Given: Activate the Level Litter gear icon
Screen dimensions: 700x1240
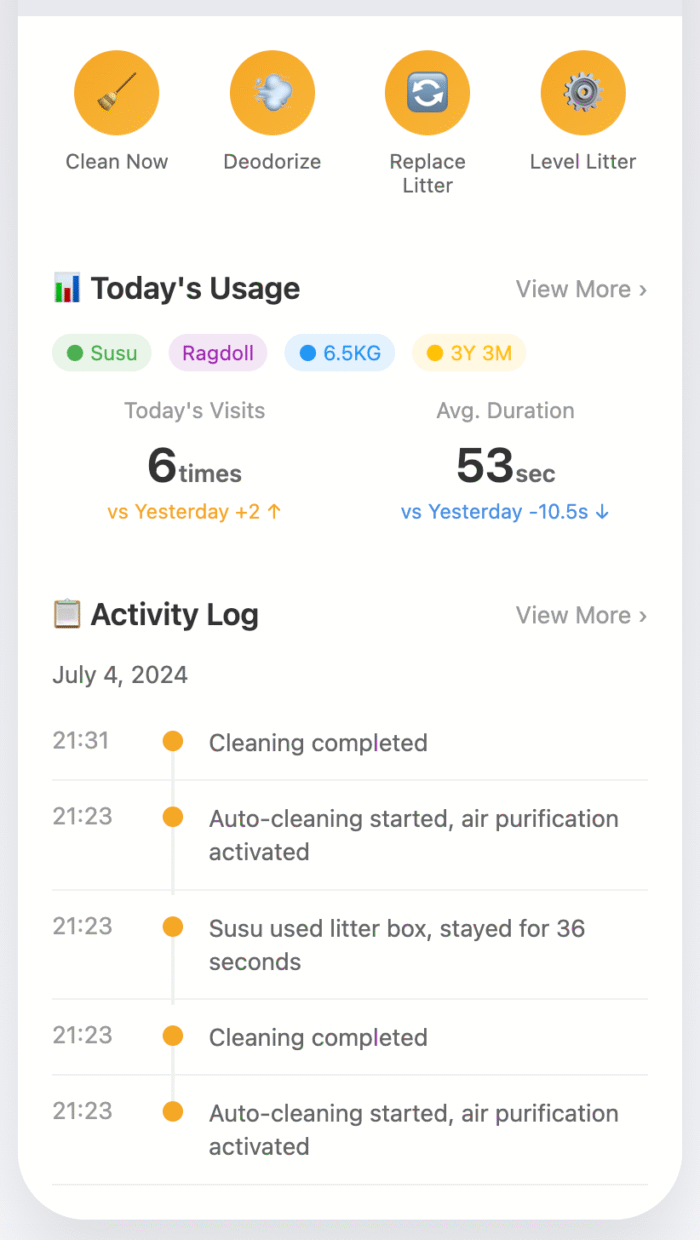Looking at the screenshot, I should tap(583, 93).
